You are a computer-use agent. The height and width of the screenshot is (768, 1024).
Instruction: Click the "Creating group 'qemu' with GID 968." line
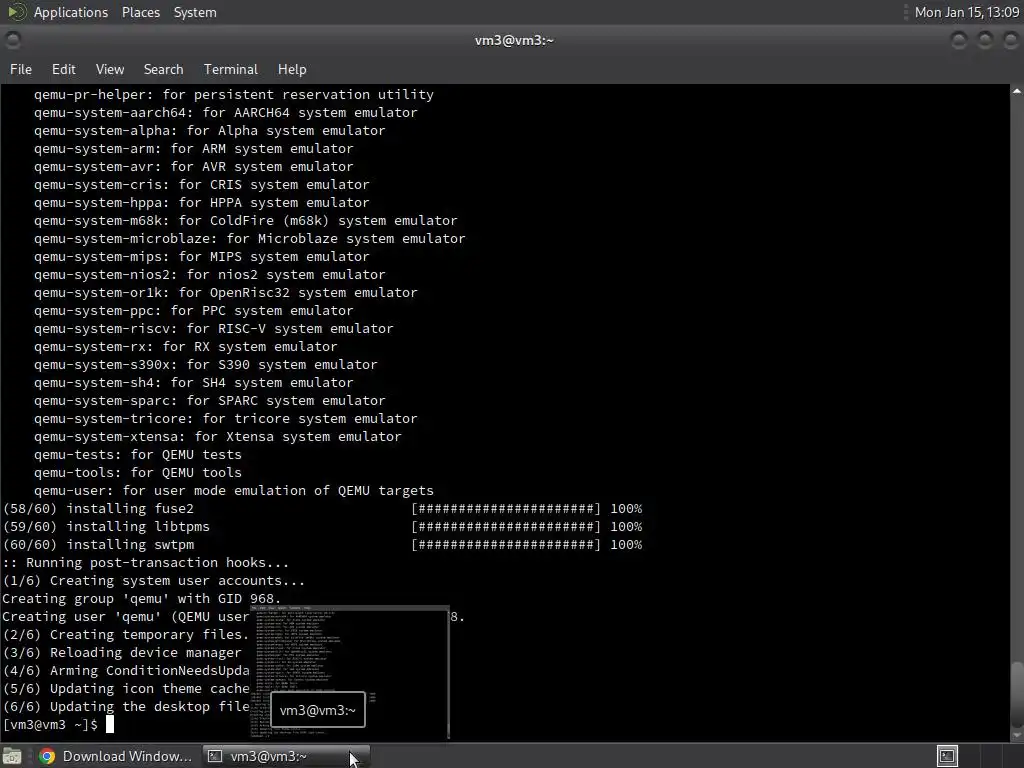pos(141,599)
